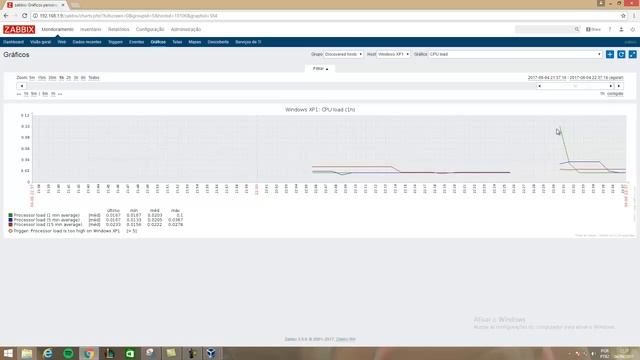Select the Gráficos submenu
Viewport: 640px width, 360px height.
tap(158, 42)
